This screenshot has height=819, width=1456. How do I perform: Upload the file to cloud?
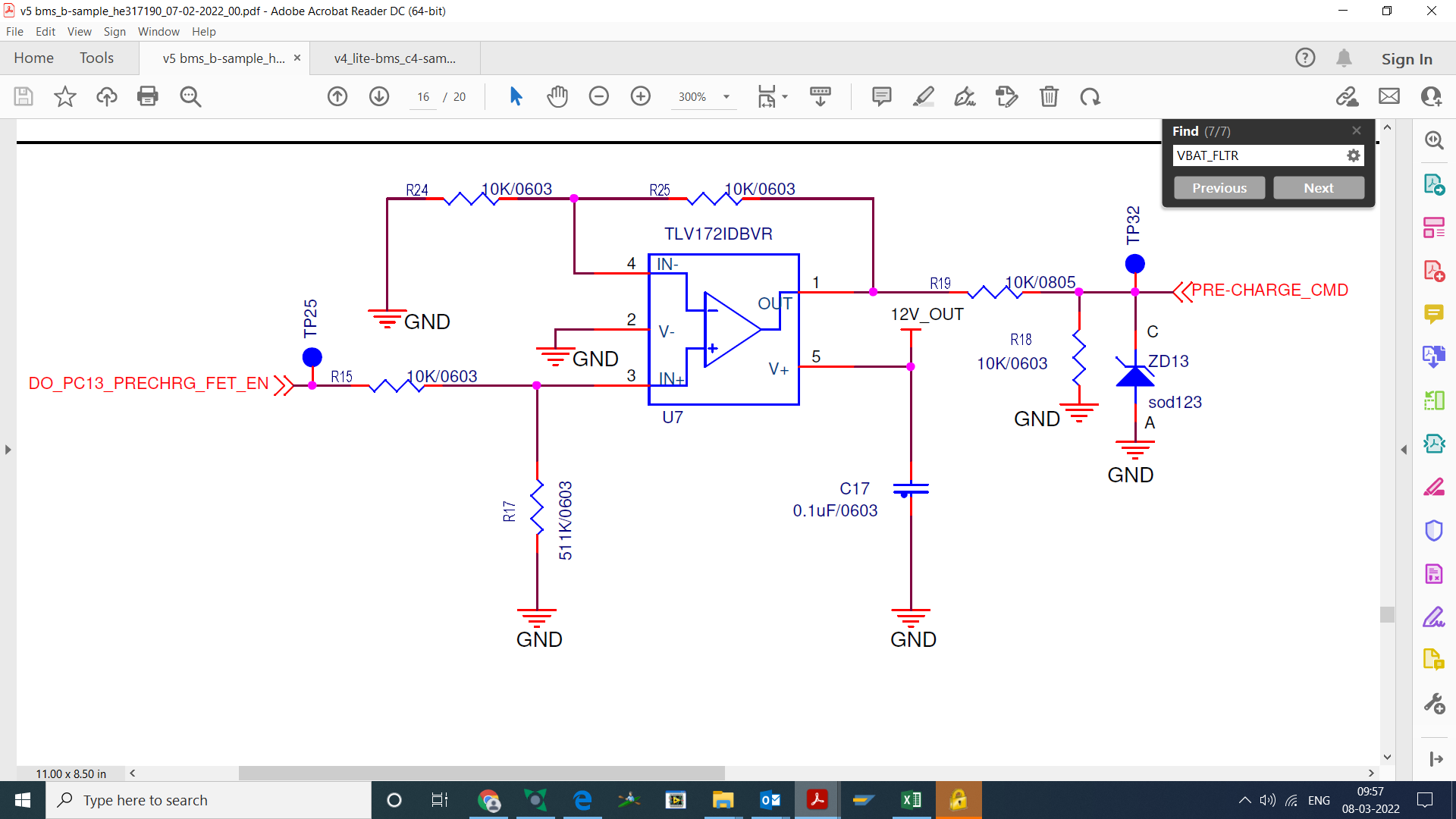[107, 96]
